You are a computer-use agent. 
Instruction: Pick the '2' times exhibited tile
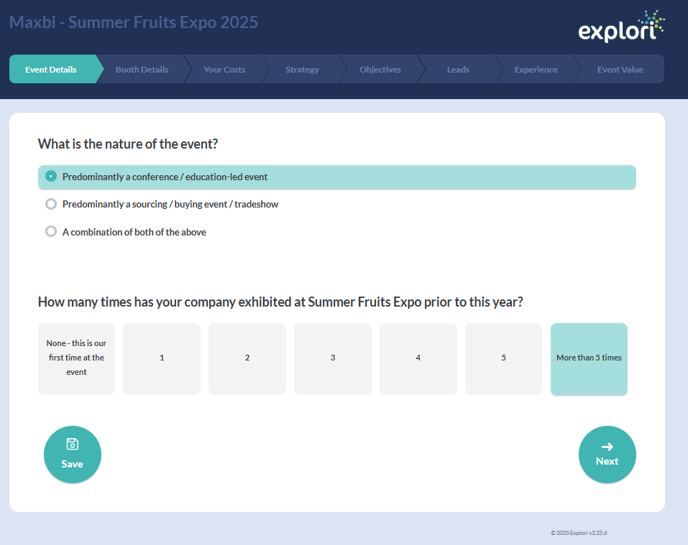(x=247, y=359)
